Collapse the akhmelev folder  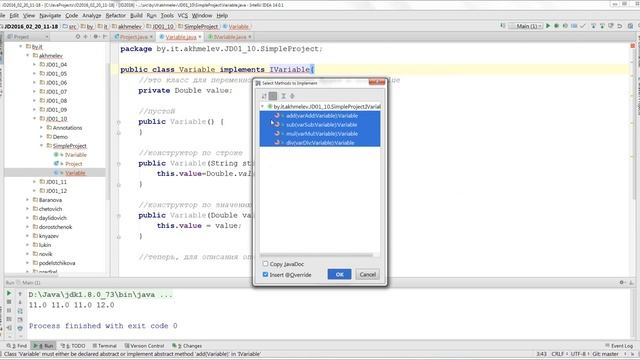coord(28,55)
